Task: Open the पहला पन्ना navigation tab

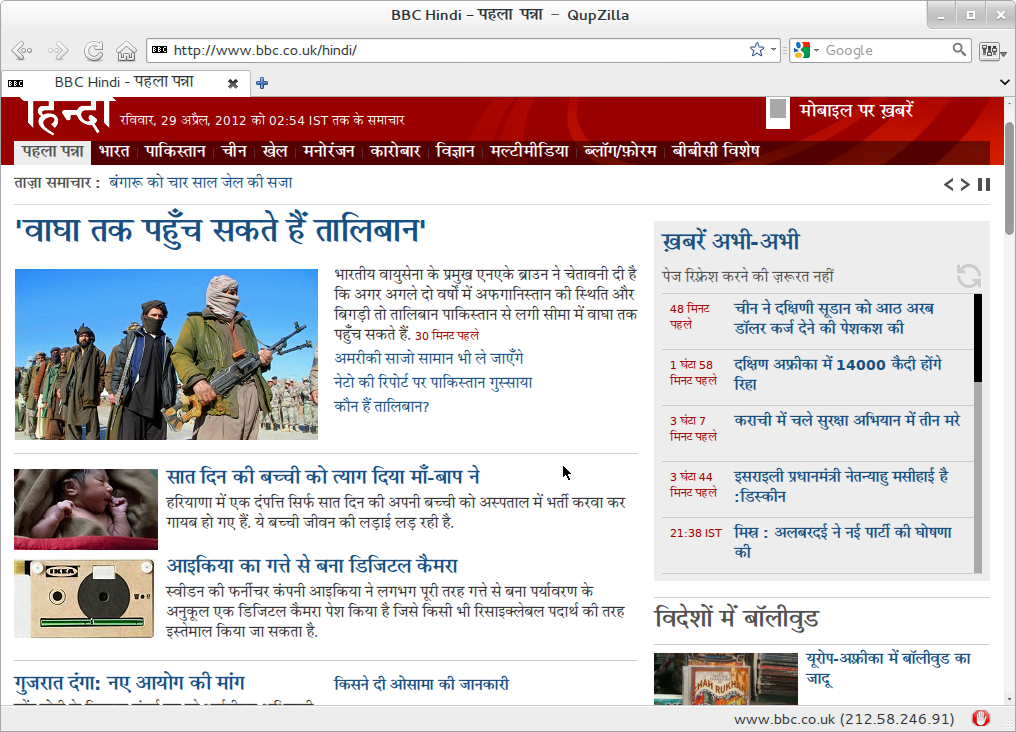Action: coord(52,152)
